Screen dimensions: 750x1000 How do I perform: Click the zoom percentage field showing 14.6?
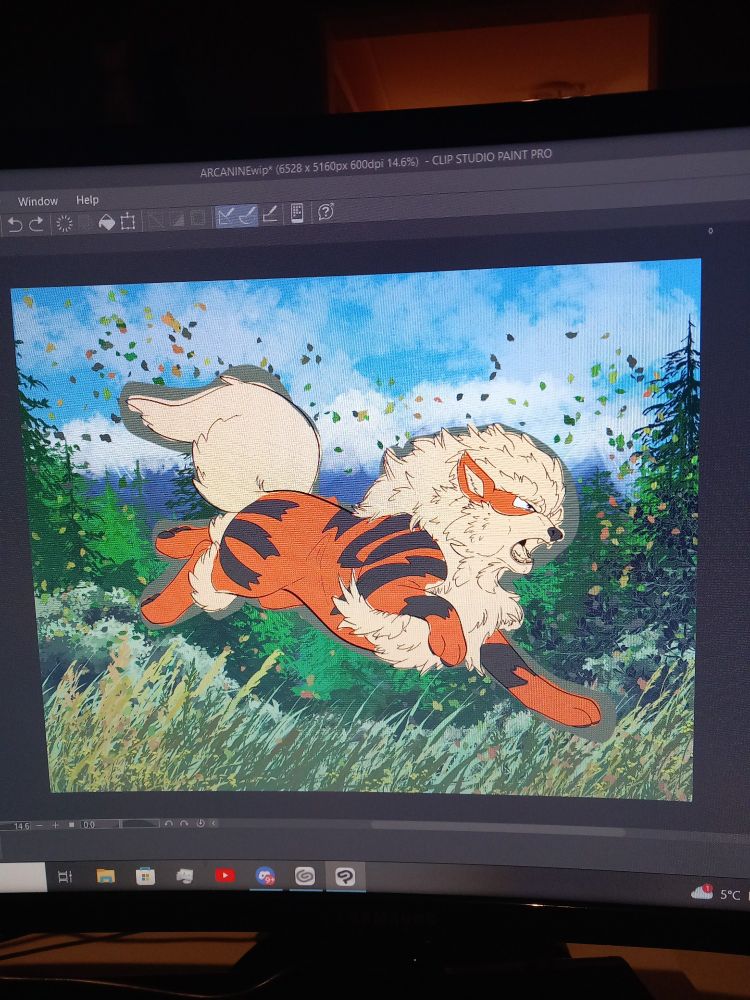(x=17, y=825)
